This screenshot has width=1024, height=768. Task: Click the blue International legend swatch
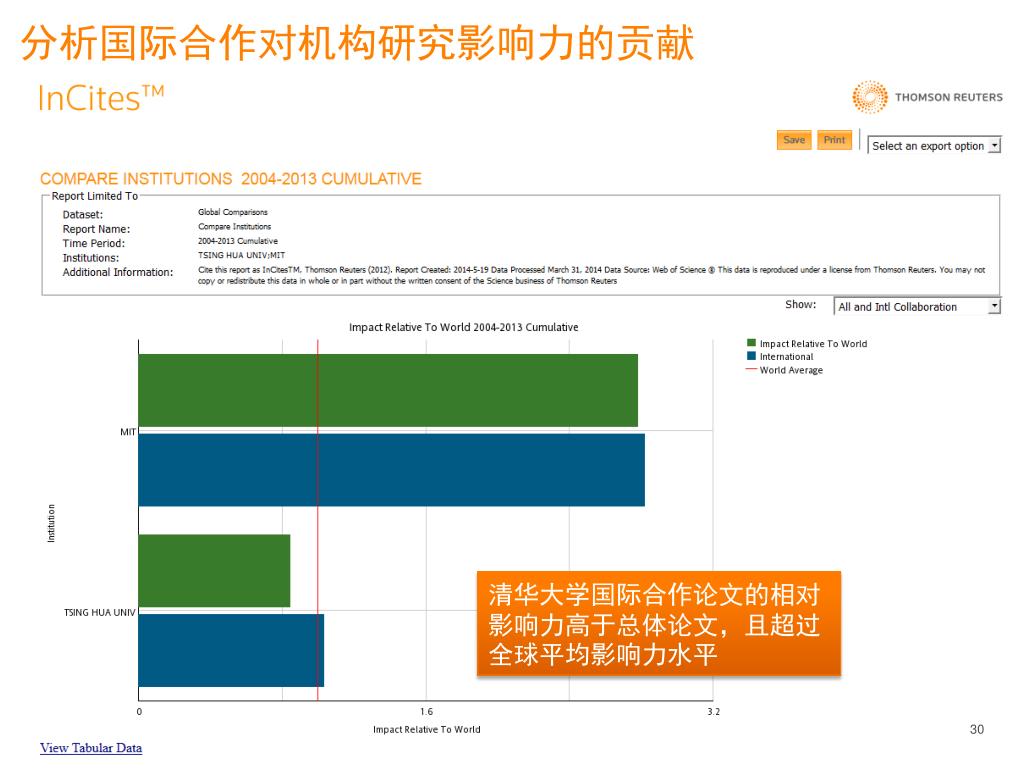751,356
